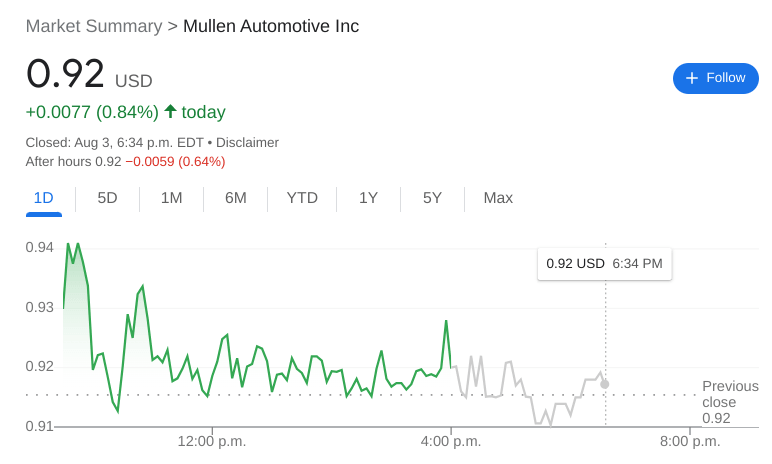Click the 0.91 y-axis label
Screen dimensions: 772x464
pyautogui.click(x=39, y=426)
